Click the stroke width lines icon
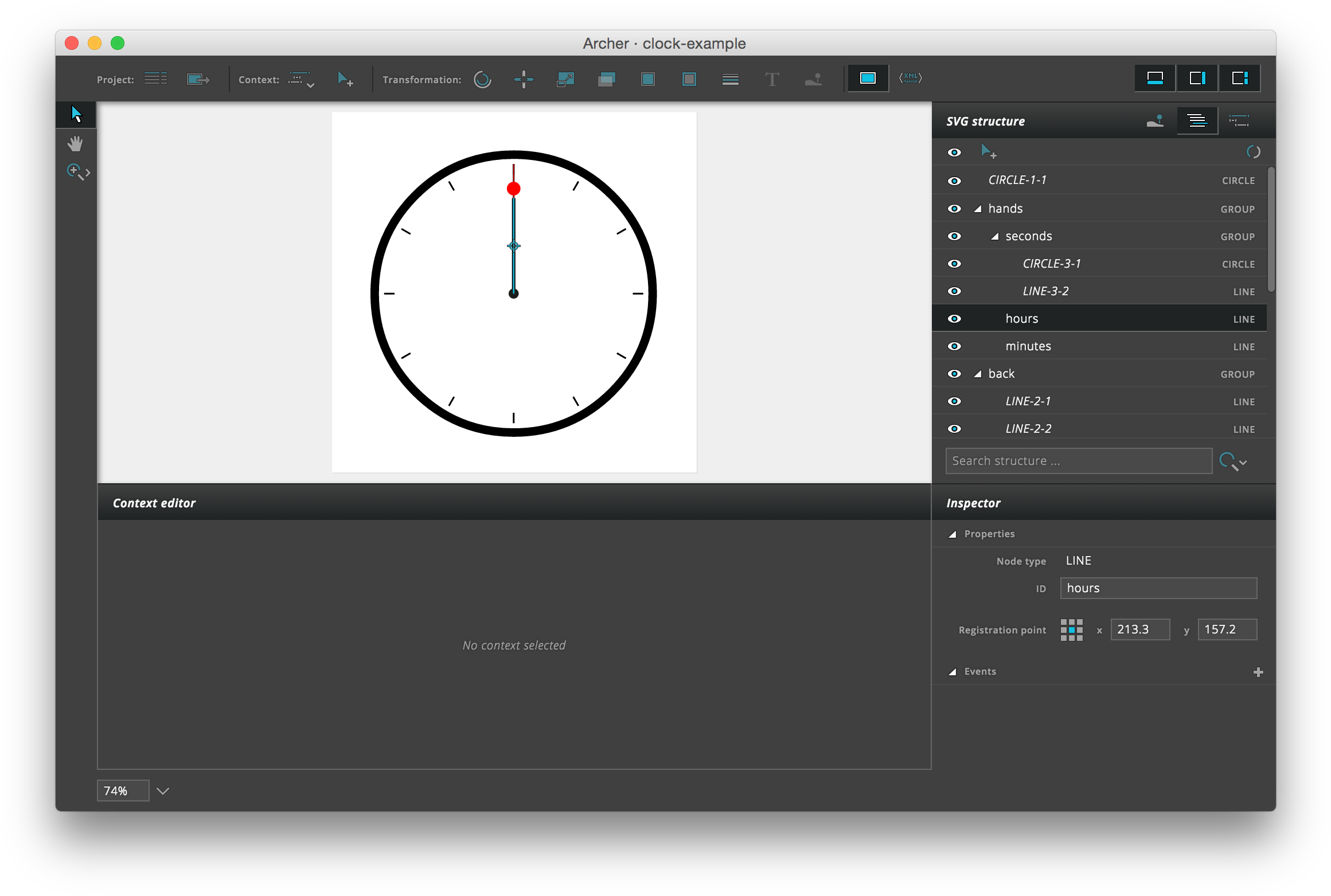Viewport: 1331px width, 896px height. tap(730, 80)
